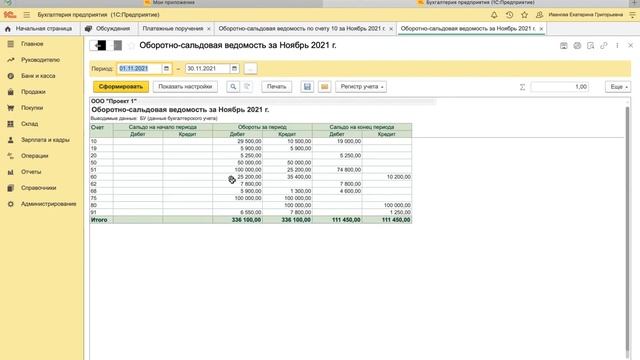Viewport: 640px width, 360px height.
Task: Go to Начальная страница home tab
Action: 39,29
